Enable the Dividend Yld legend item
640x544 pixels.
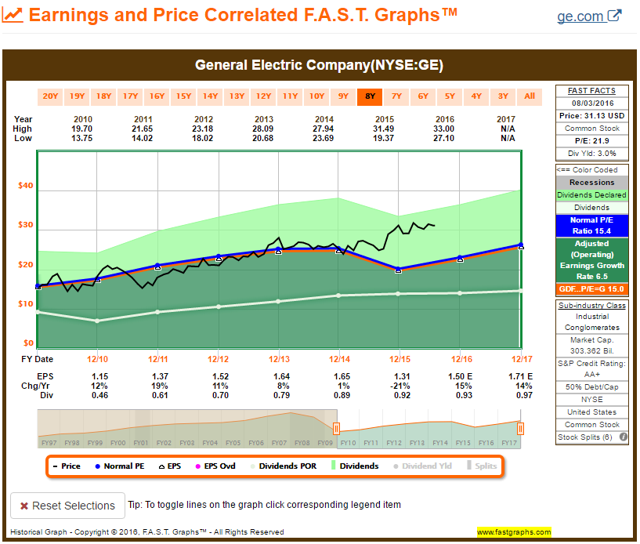(x=422, y=466)
